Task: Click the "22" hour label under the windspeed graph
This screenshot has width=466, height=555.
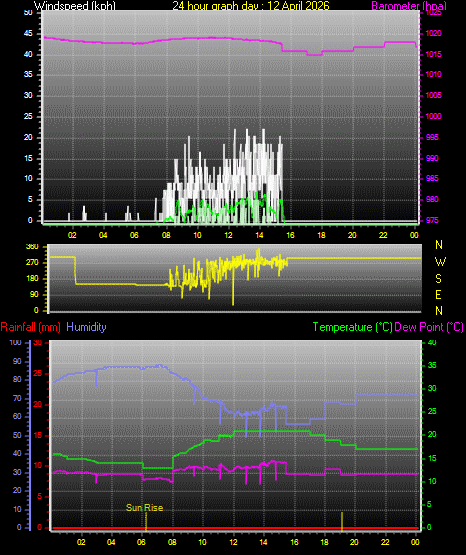Action: (383, 235)
